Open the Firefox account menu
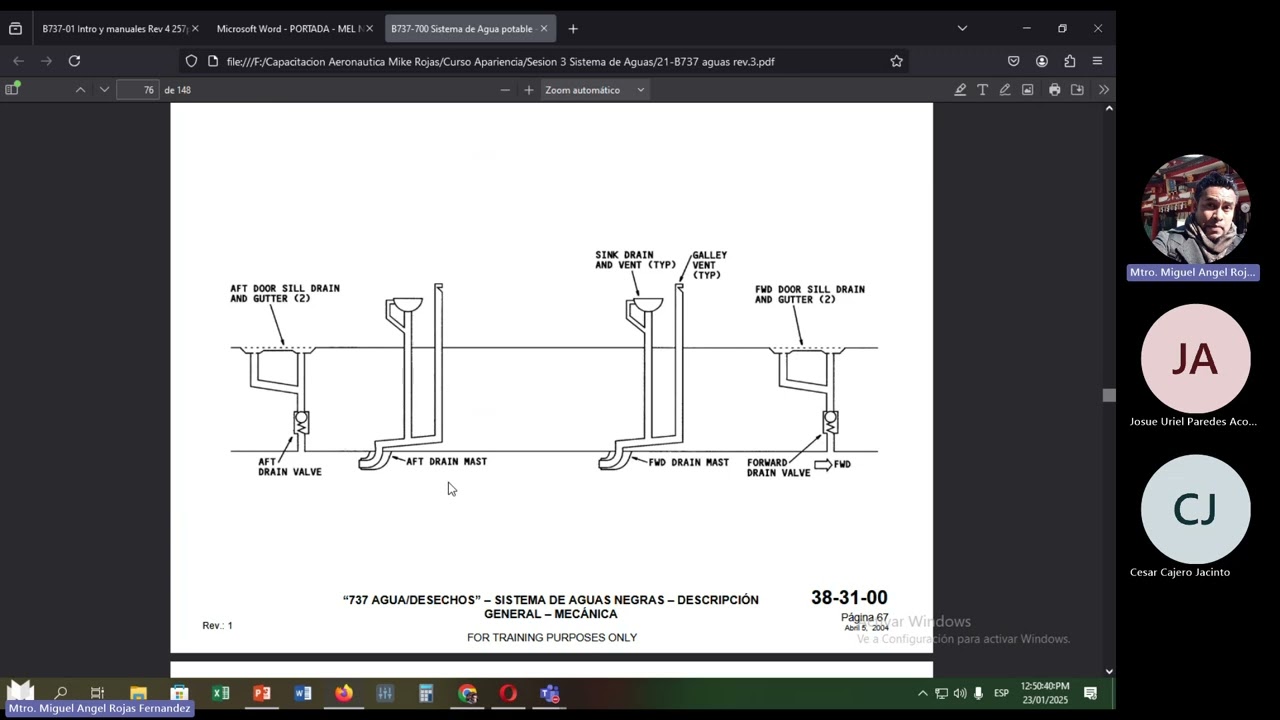The height and width of the screenshot is (720, 1280). (x=1041, y=61)
